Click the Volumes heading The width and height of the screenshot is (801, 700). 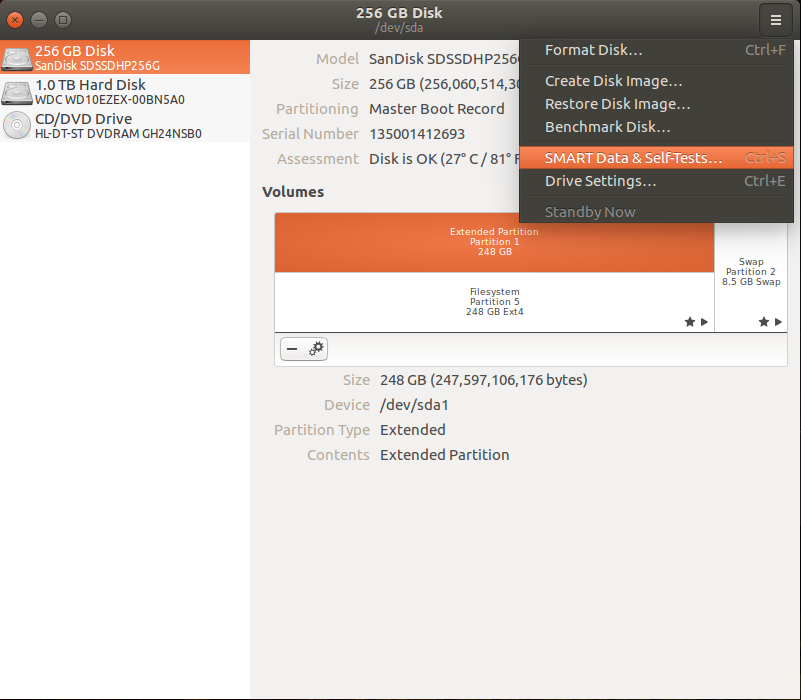tap(293, 192)
